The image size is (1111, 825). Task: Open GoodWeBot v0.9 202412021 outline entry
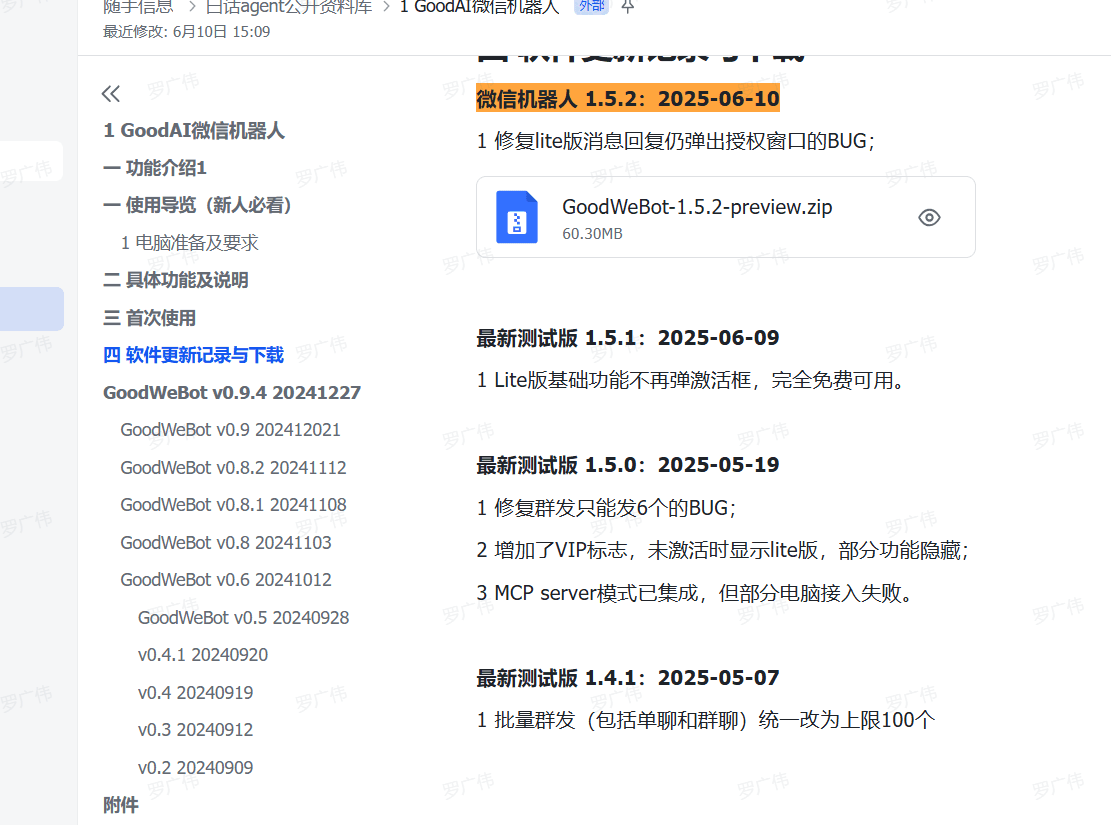tap(230, 430)
